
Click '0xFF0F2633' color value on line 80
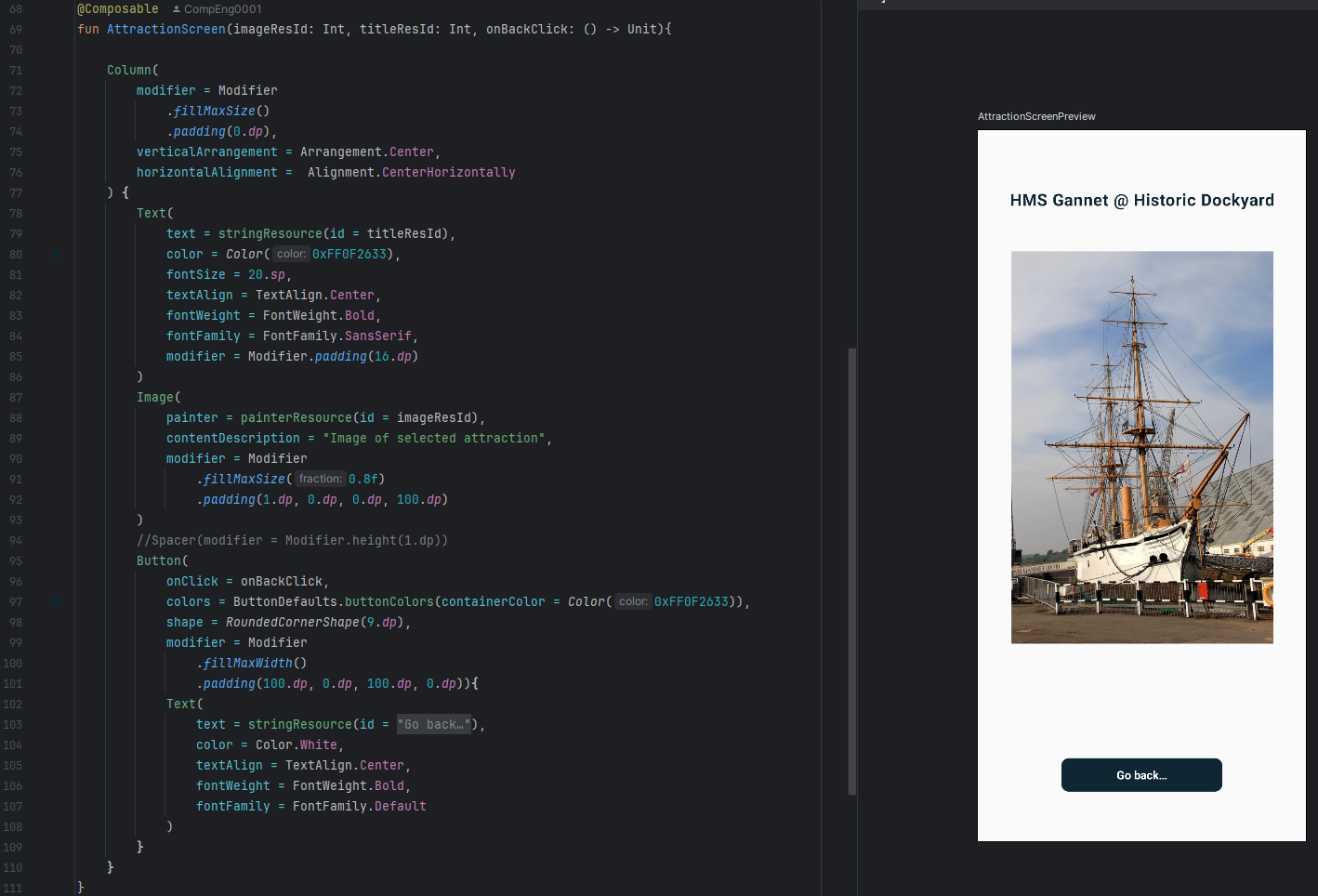[x=349, y=254]
